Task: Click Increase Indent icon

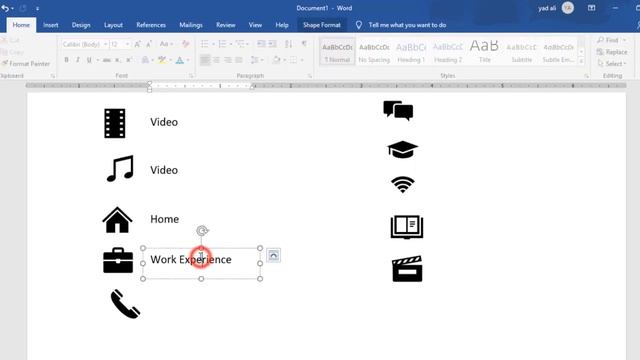Action: tap(272, 44)
